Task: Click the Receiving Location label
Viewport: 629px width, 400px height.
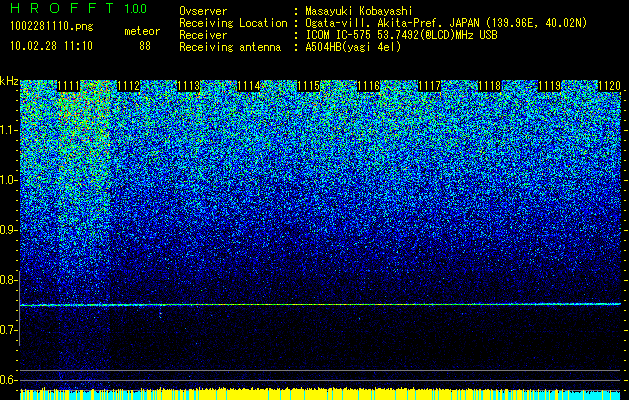Action: (x=233, y=24)
